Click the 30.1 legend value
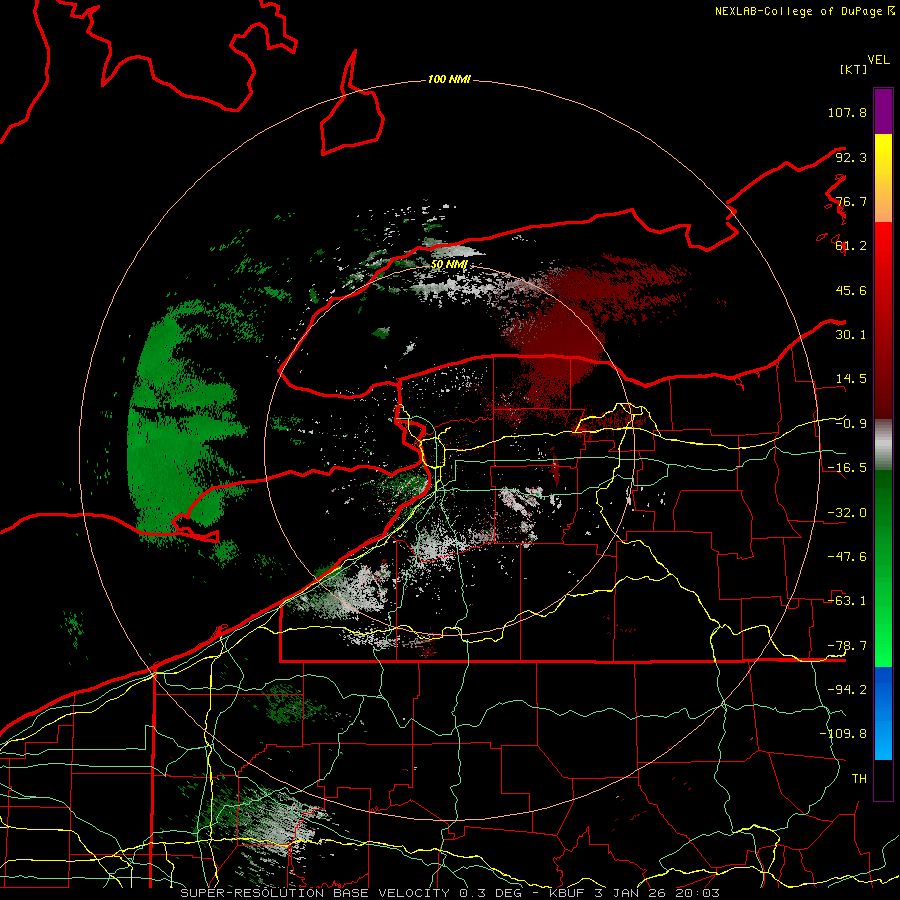 pos(851,335)
